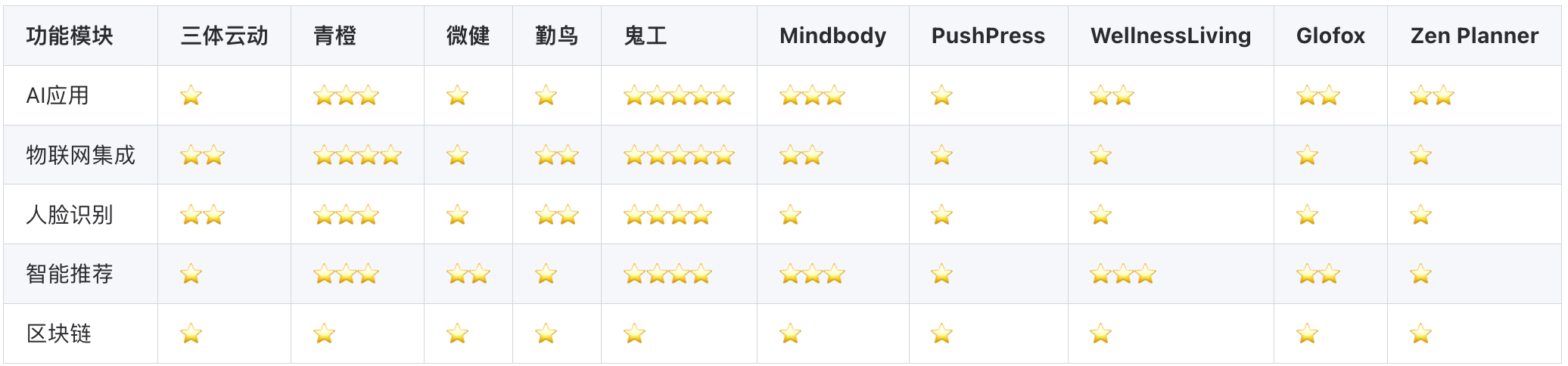Select the 功能模块 header cell

tap(70, 36)
